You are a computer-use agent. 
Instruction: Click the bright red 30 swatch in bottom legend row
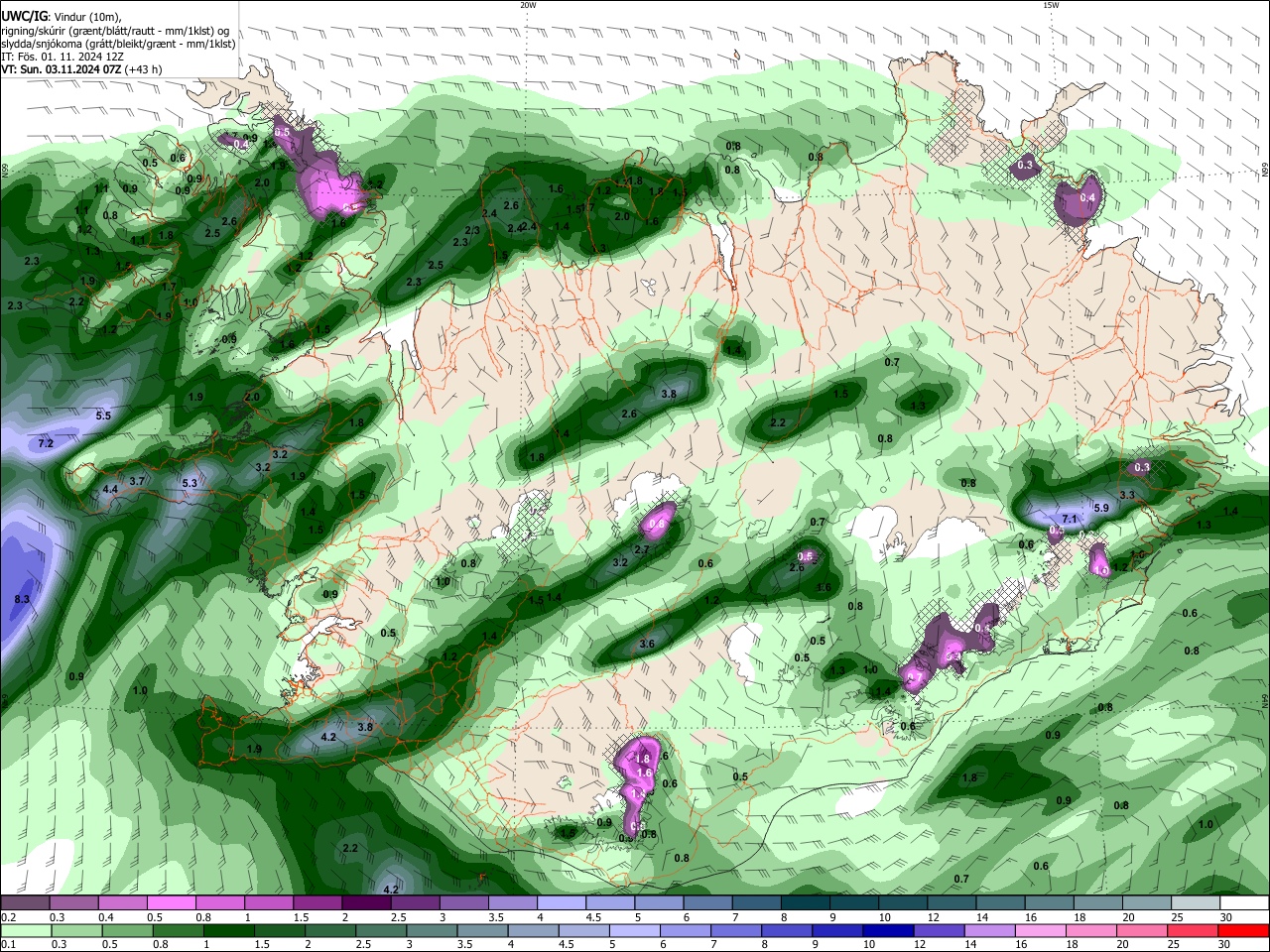click(x=1244, y=930)
